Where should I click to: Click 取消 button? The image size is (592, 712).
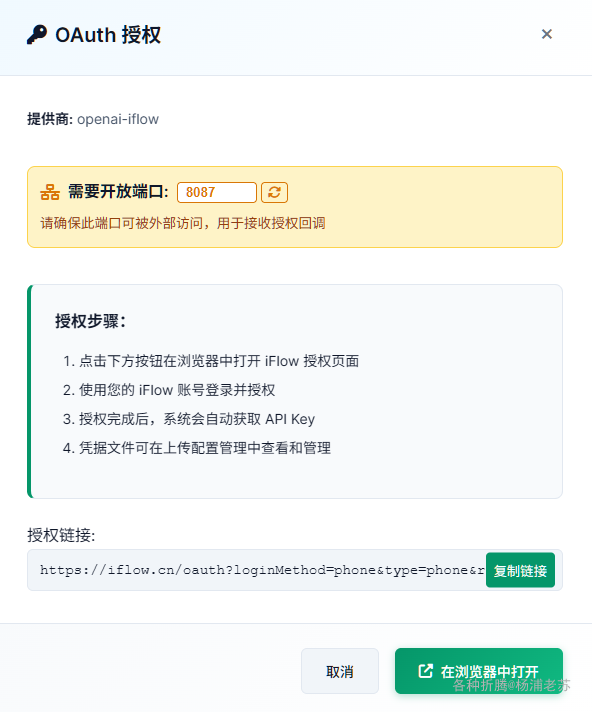tap(340, 671)
